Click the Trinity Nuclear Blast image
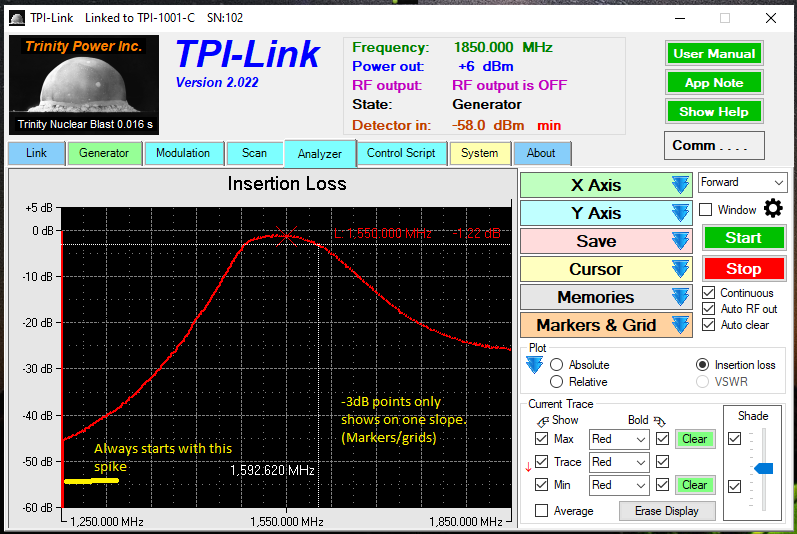The height and width of the screenshot is (534, 797). (x=84, y=85)
